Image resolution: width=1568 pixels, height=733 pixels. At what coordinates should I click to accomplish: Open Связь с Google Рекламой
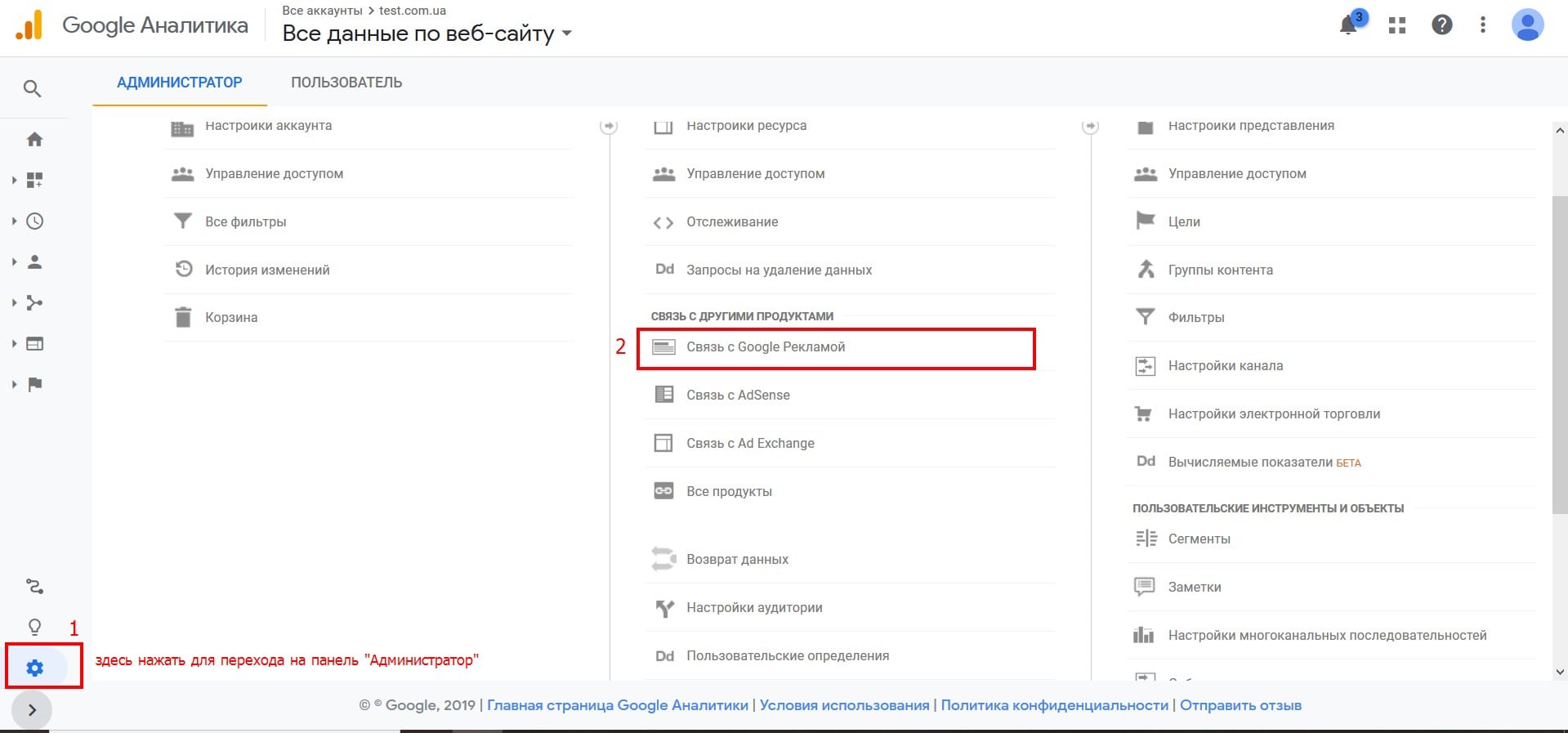[x=766, y=347]
